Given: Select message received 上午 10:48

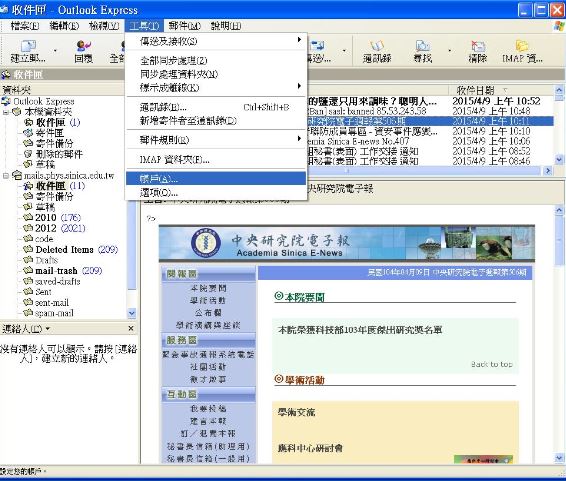Looking at the screenshot, I should 430,111.
